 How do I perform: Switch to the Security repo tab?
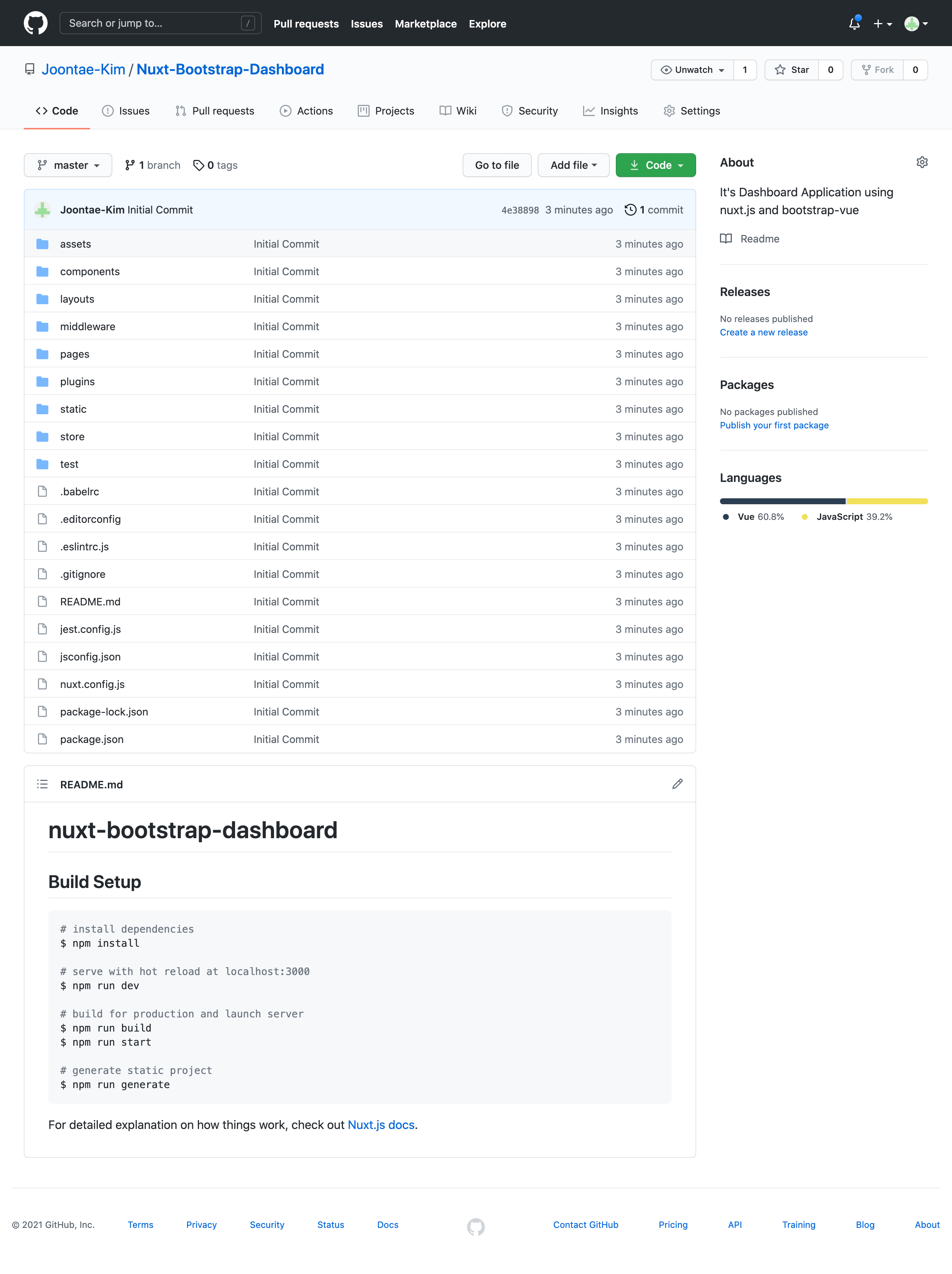530,110
